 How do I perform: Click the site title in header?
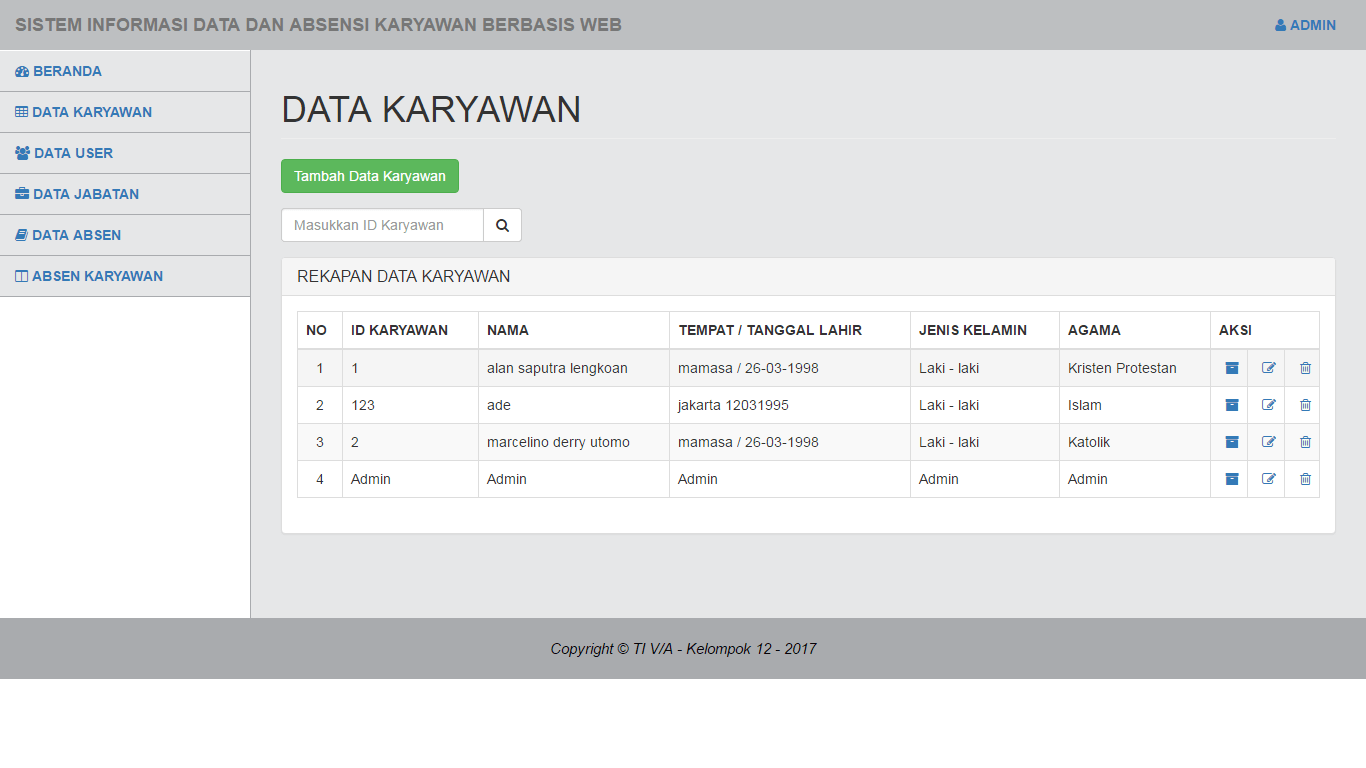click(318, 25)
